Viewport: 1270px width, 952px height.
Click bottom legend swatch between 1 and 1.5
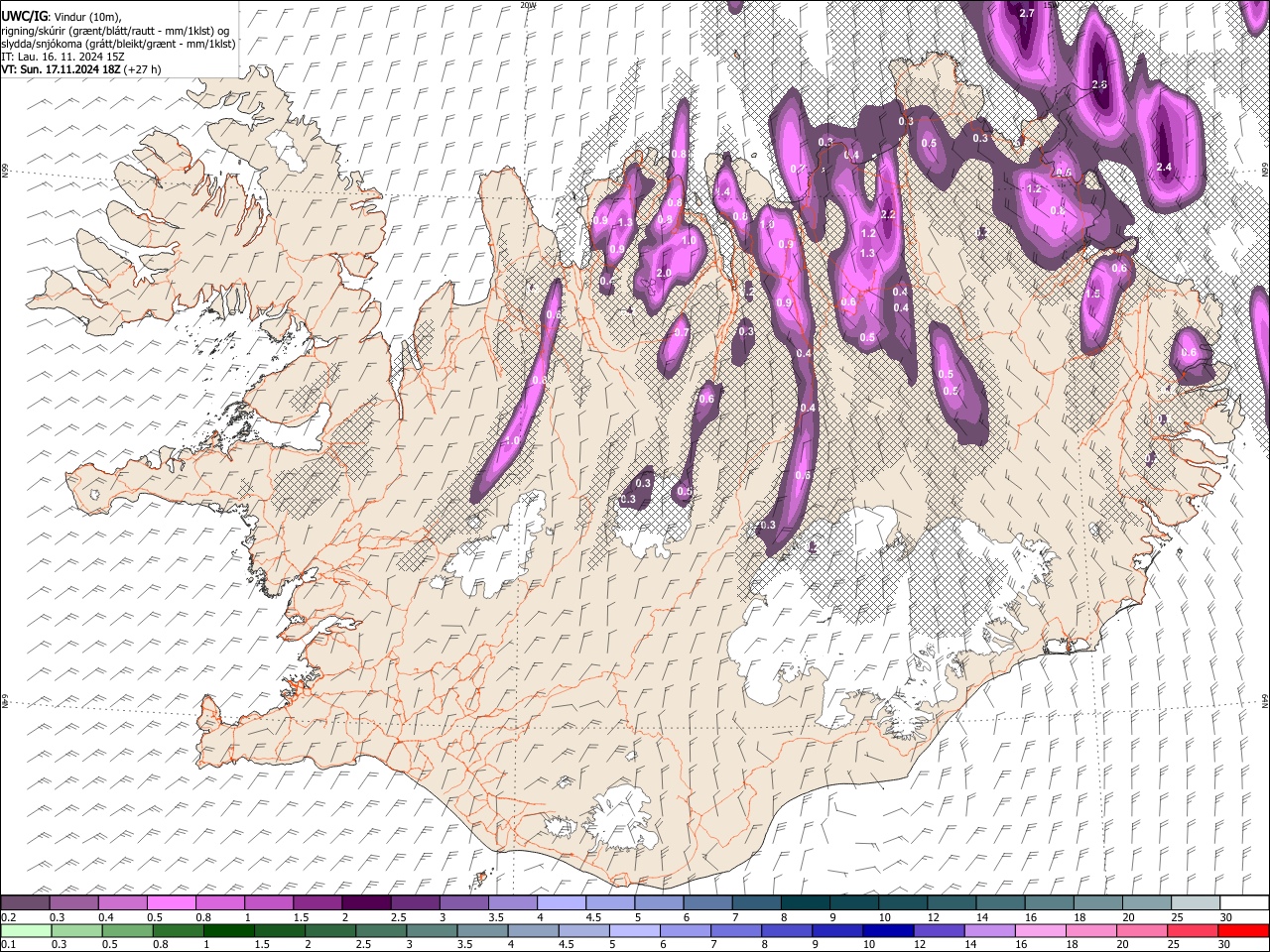[x=228, y=930]
